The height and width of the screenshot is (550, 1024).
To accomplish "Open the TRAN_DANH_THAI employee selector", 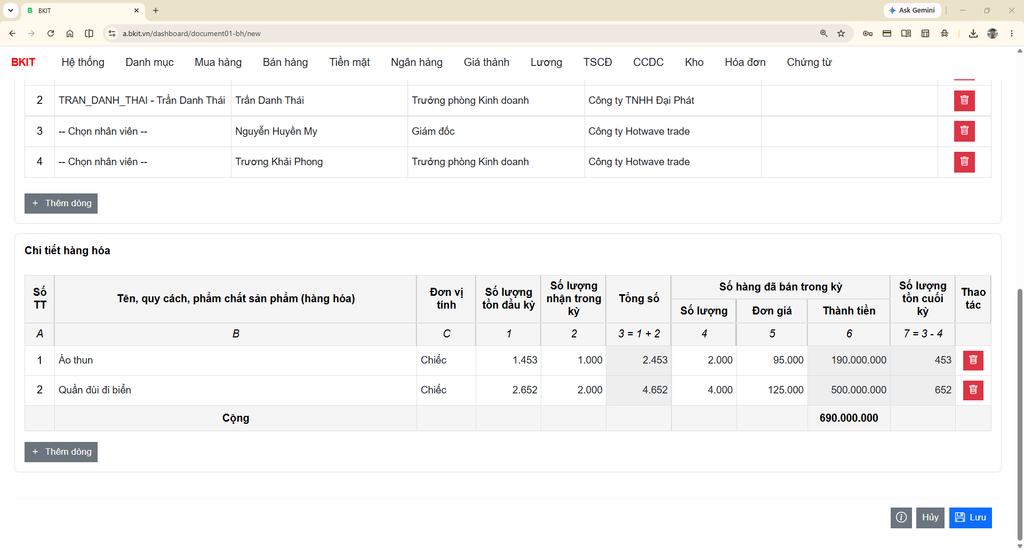I will 143,101.
